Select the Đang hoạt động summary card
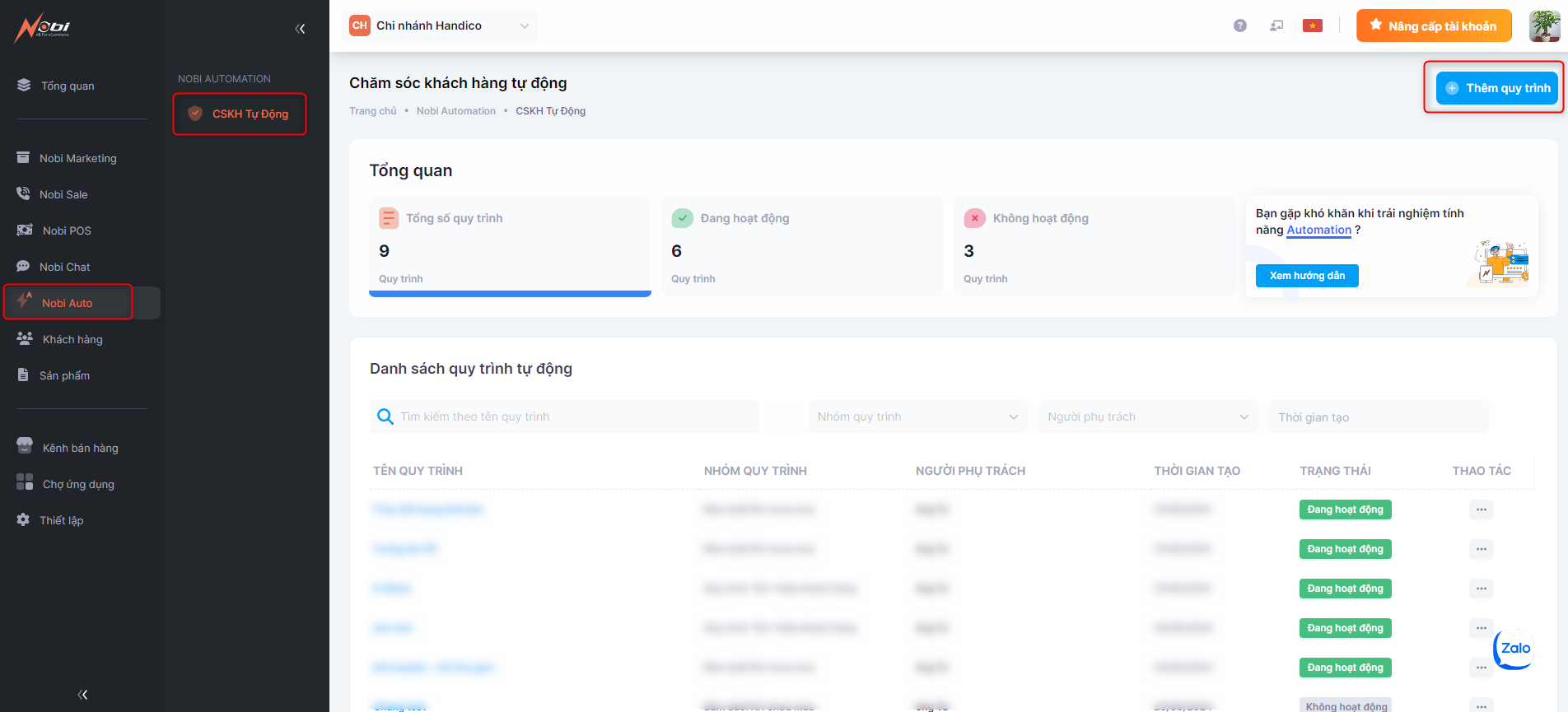Viewport: 1568px width, 712px height. [x=801, y=246]
